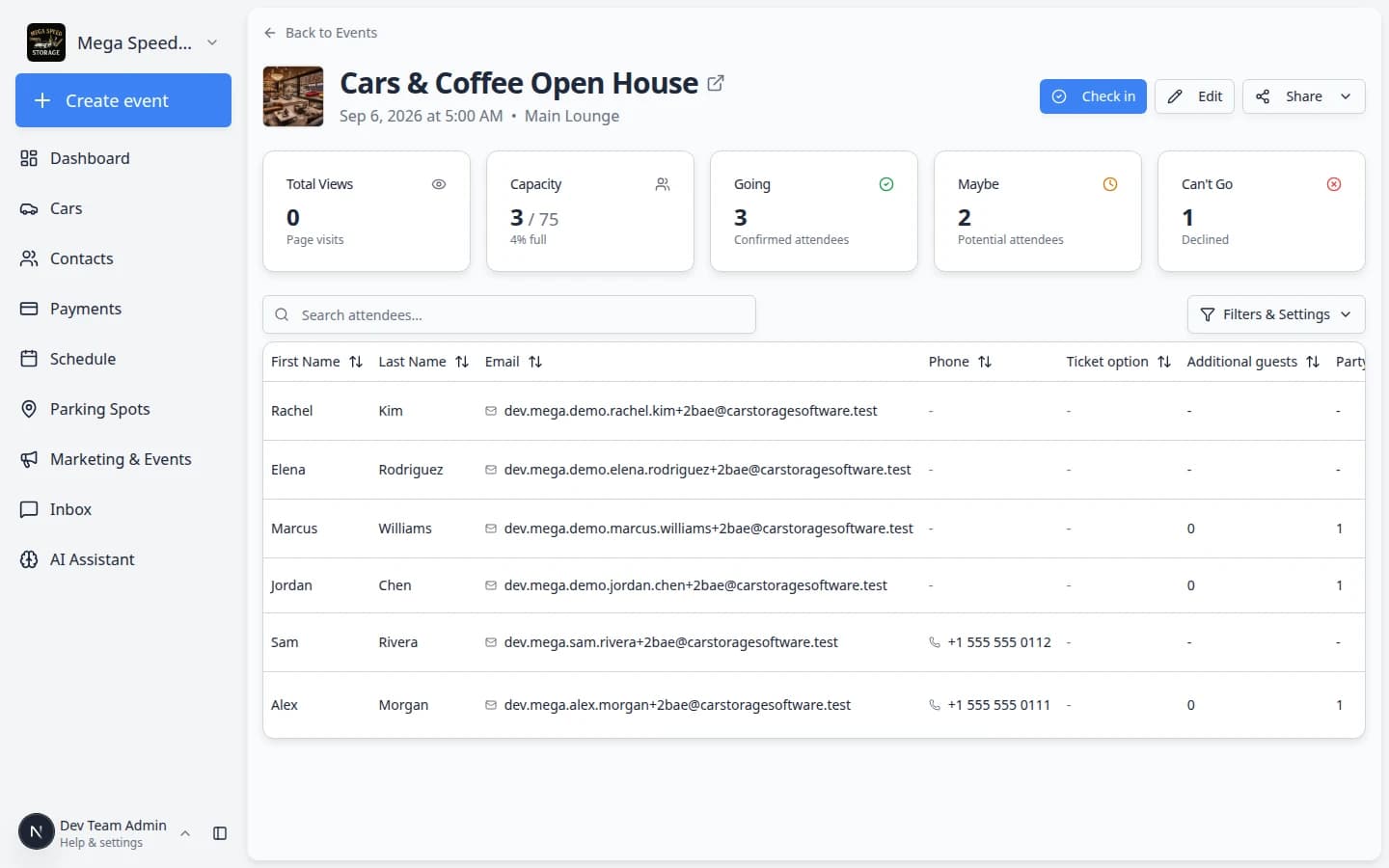Click Marcus Williams's email envelope icon

coord(491,529)
